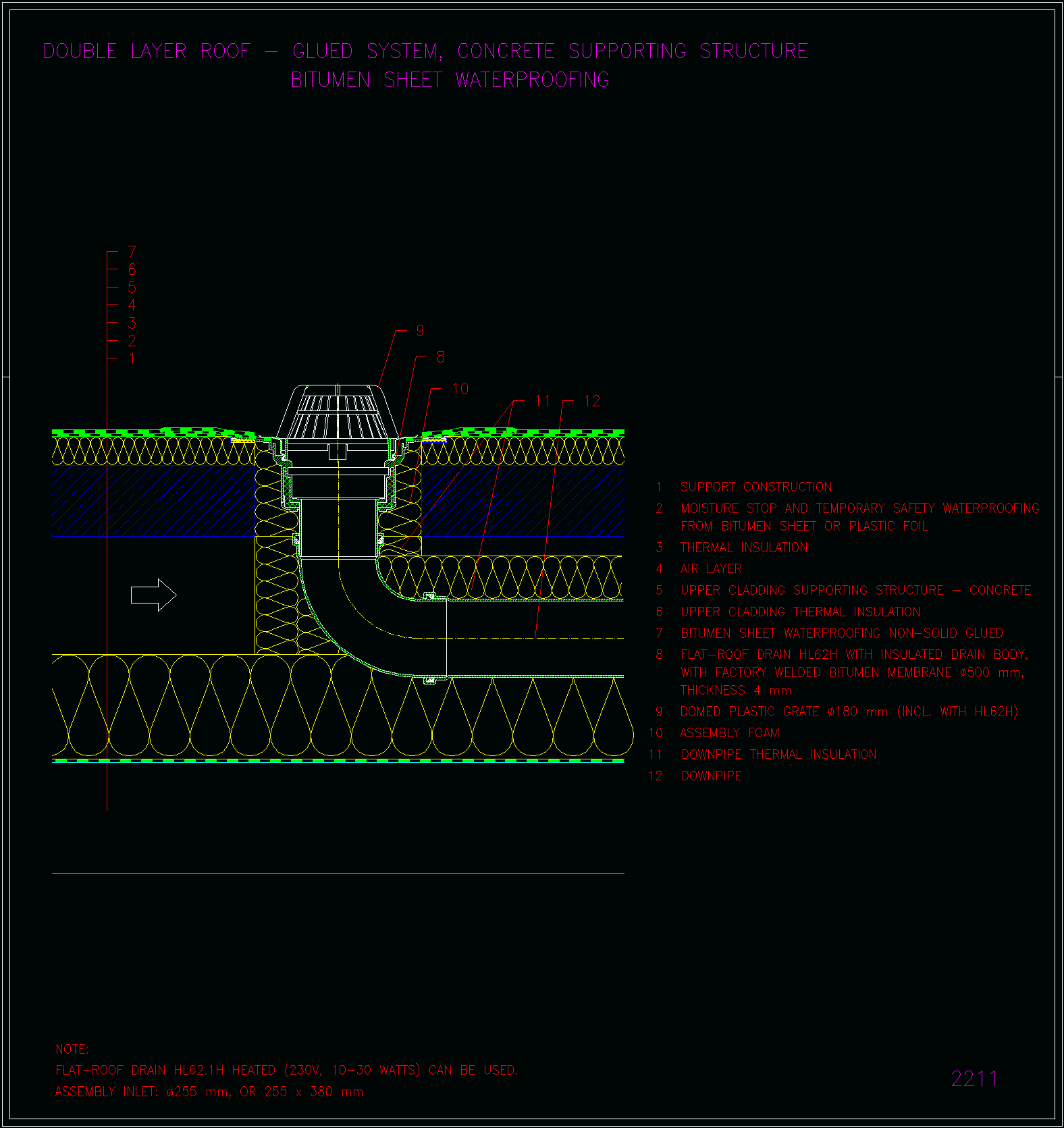
Task: Select 'WITH FACTORY WELDED BITUMEN MEMBRANE ø500 mm' line
Action: point(852,672)
